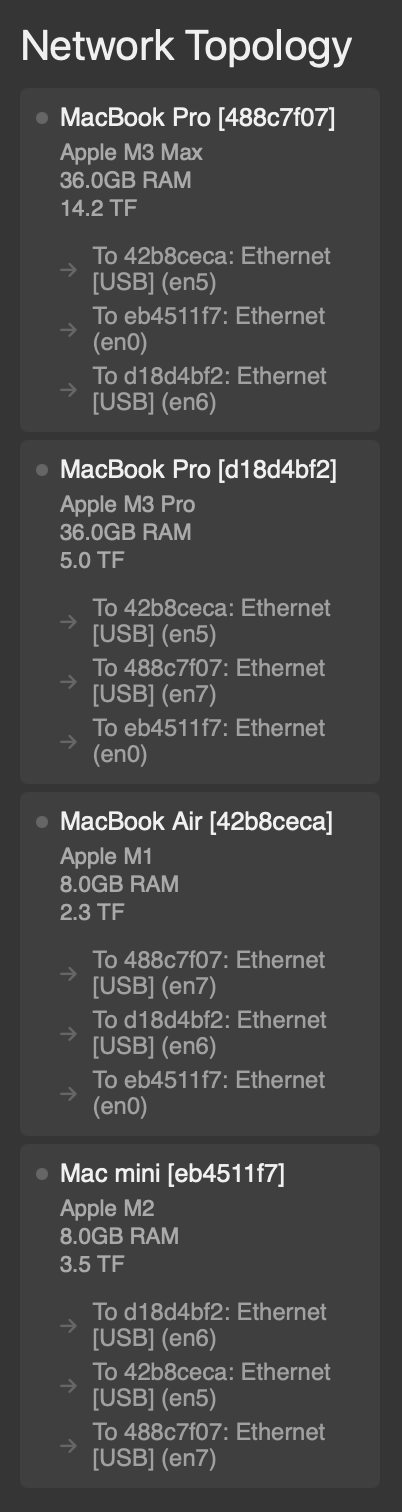Open eb4511f7's link to 42b8ceca Ethernet (en5)
This screenshot has width=402, height=1512.
point(211,1385)
